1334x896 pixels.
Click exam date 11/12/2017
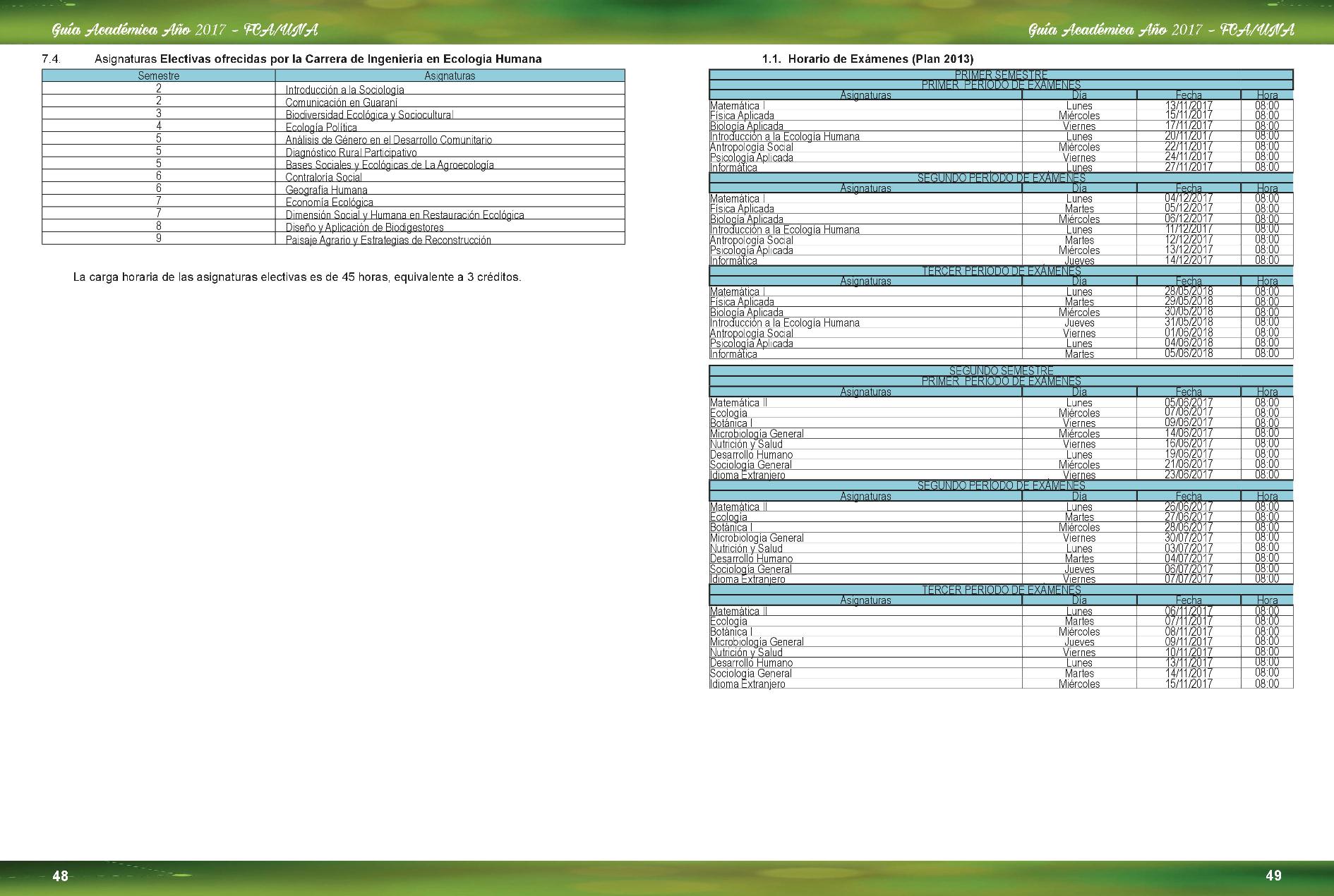pos(1189,229)
